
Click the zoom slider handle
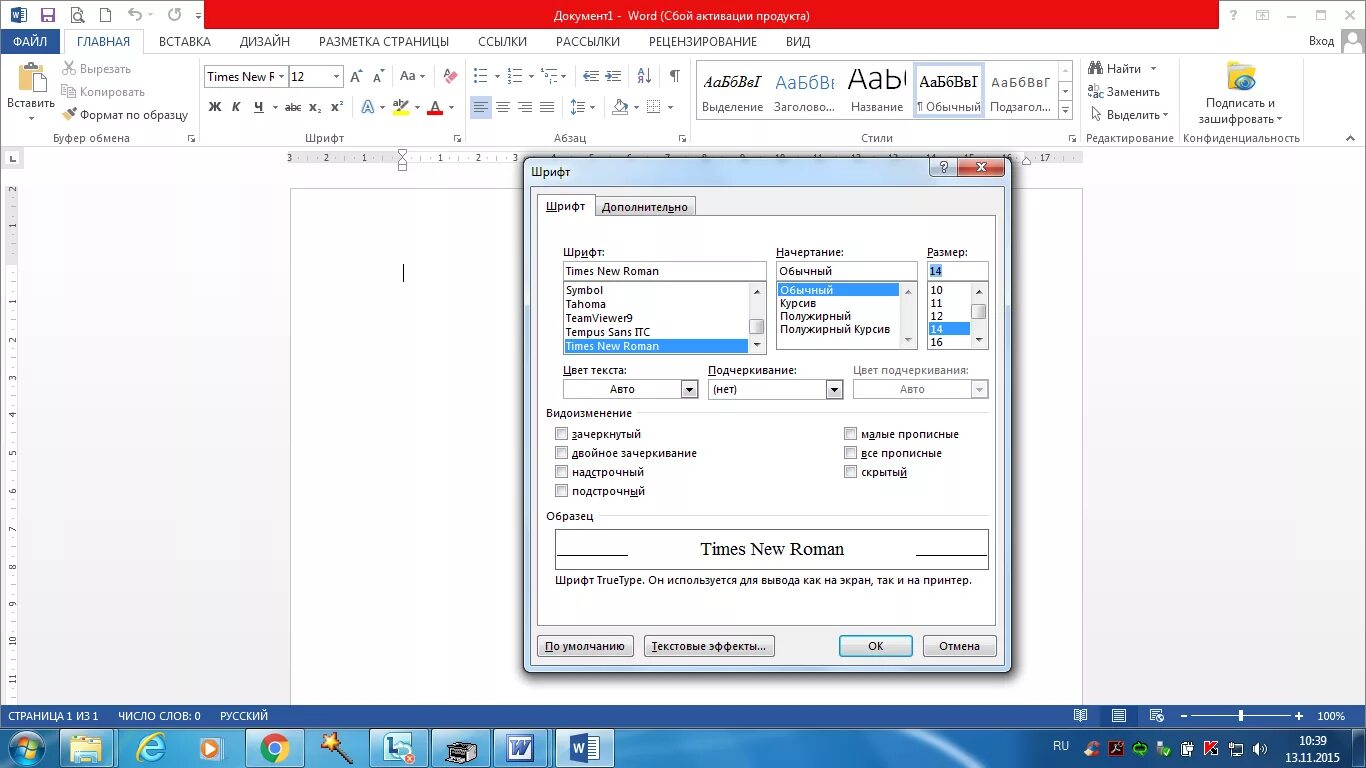coord(1240,716)
